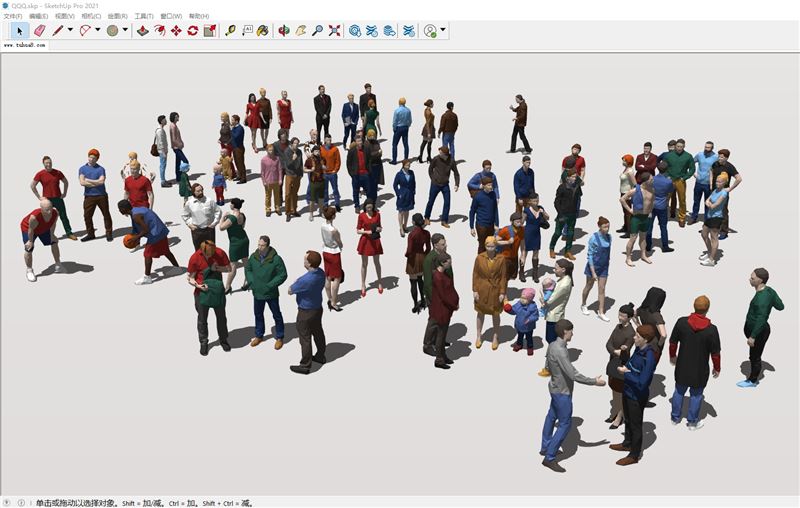Select the Push/Pull tool
800x508 pixels.
[x=143, y=31]
